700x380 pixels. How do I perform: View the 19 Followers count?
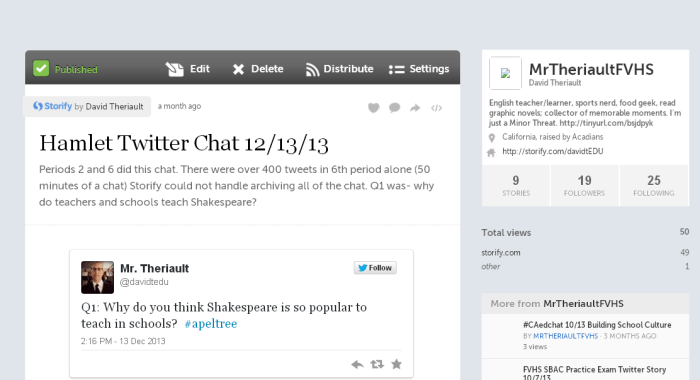584,186
